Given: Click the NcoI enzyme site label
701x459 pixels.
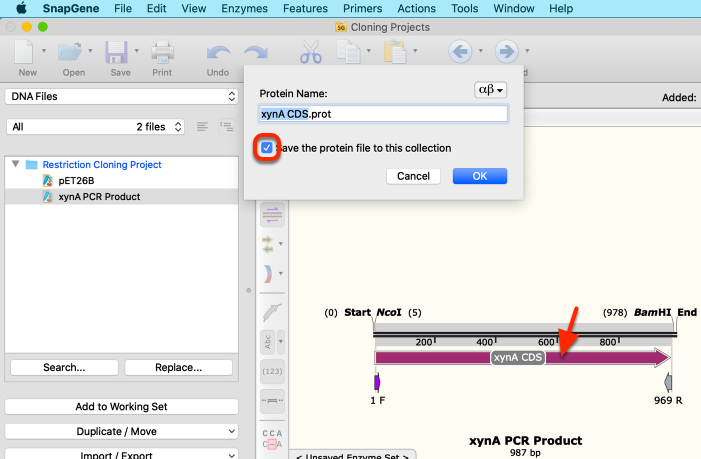Looking at the screenshot, I should point(389,312).
